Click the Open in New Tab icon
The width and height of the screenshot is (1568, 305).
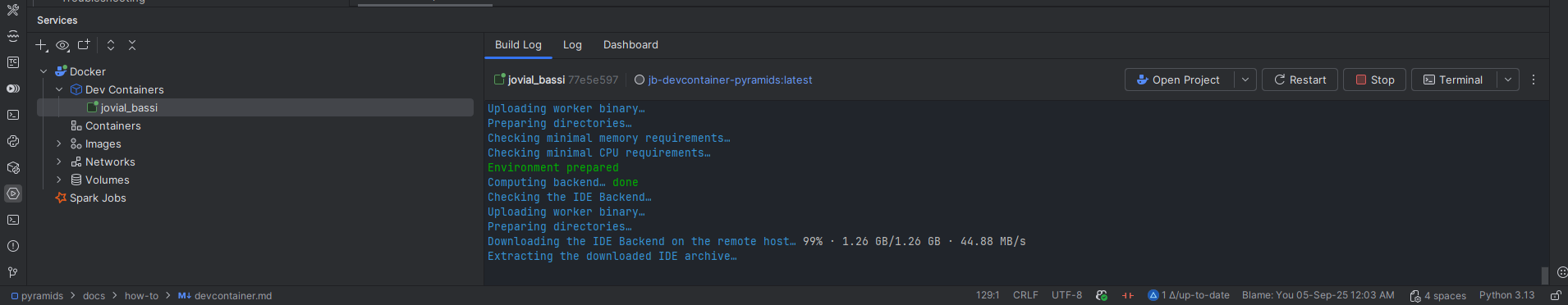[84, 45]
